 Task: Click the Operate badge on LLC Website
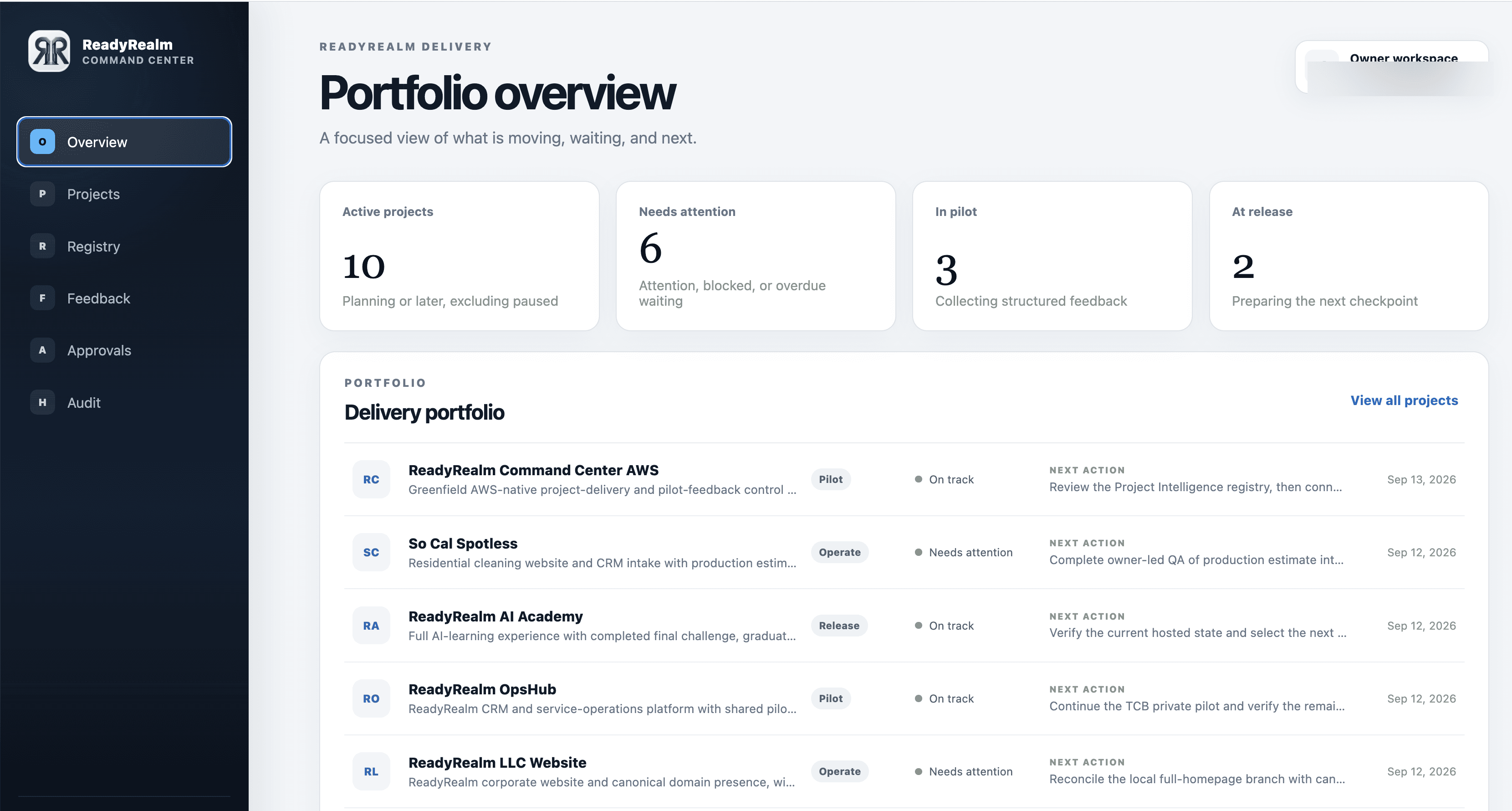[x=839, y=771]
